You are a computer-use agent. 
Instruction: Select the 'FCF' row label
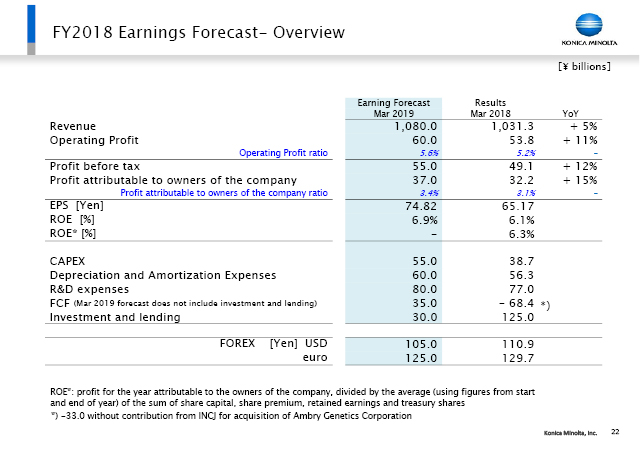tap(183, 303)
